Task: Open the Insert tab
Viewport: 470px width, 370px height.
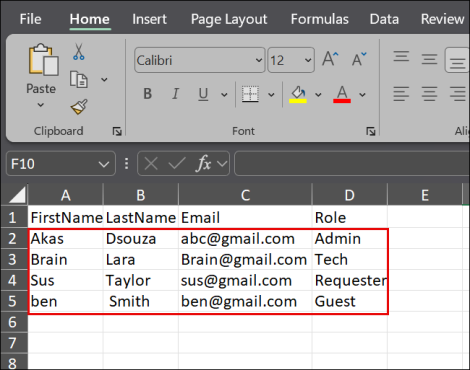Action: (149, 19)
